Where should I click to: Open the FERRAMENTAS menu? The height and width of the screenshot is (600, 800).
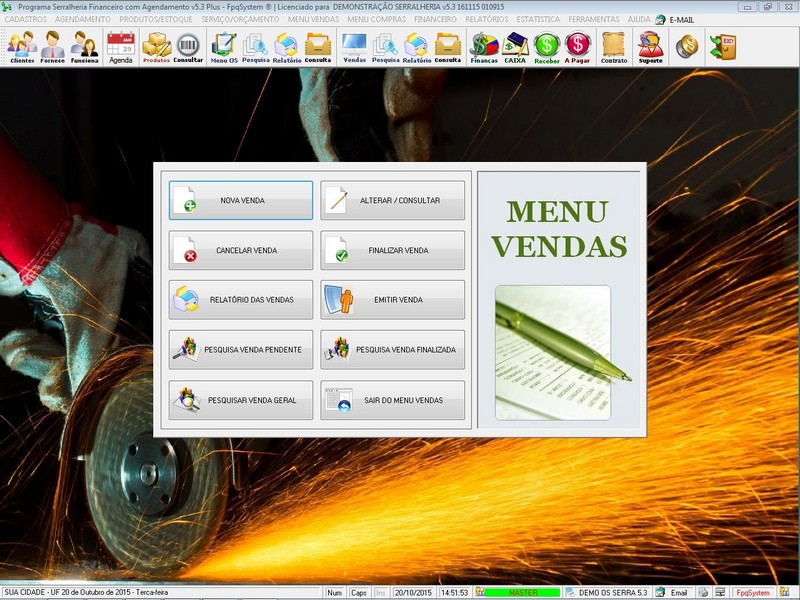[594, 19]
